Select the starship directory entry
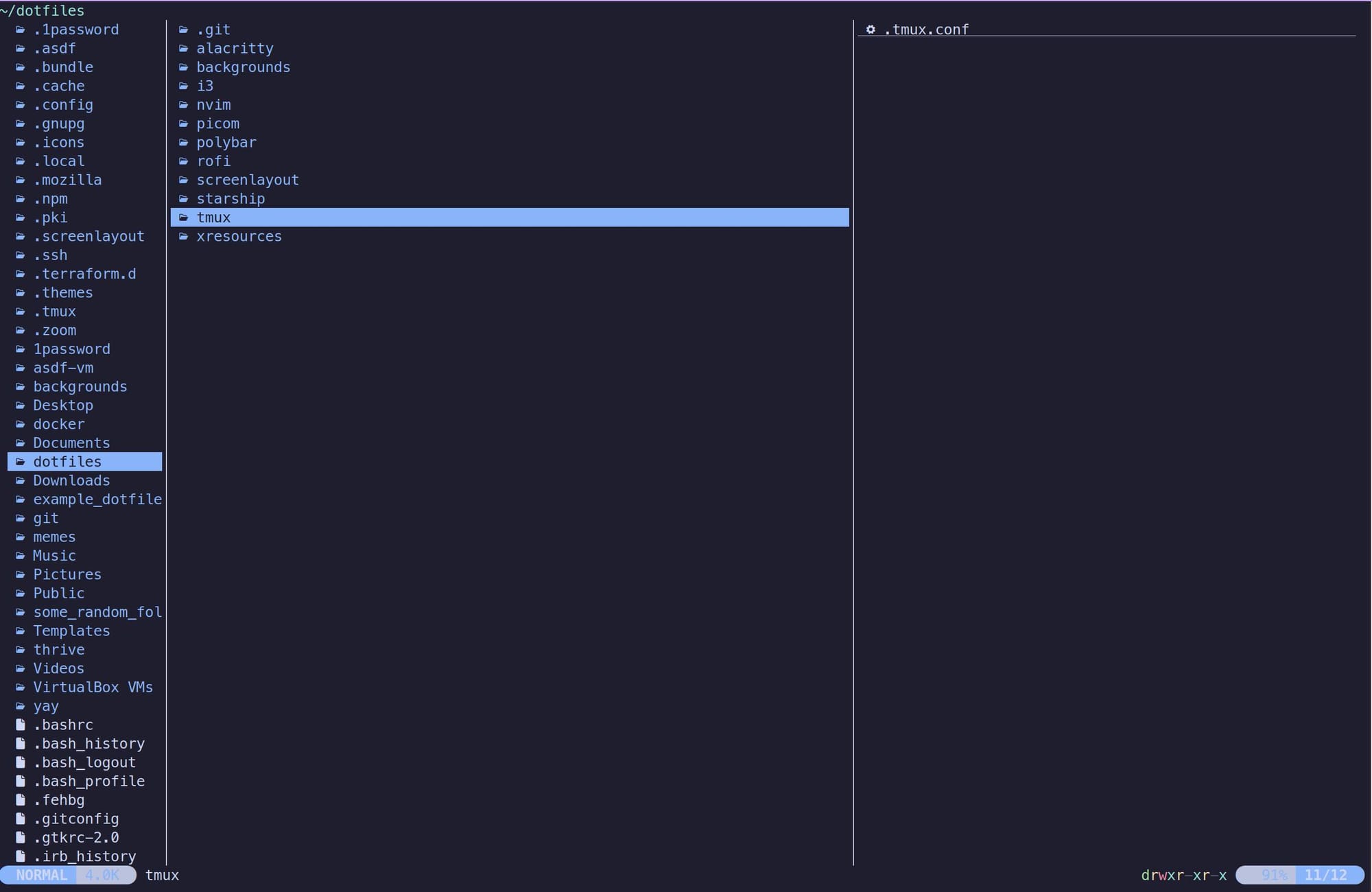Screen dimensions: 1372x892 click(230, 199)
